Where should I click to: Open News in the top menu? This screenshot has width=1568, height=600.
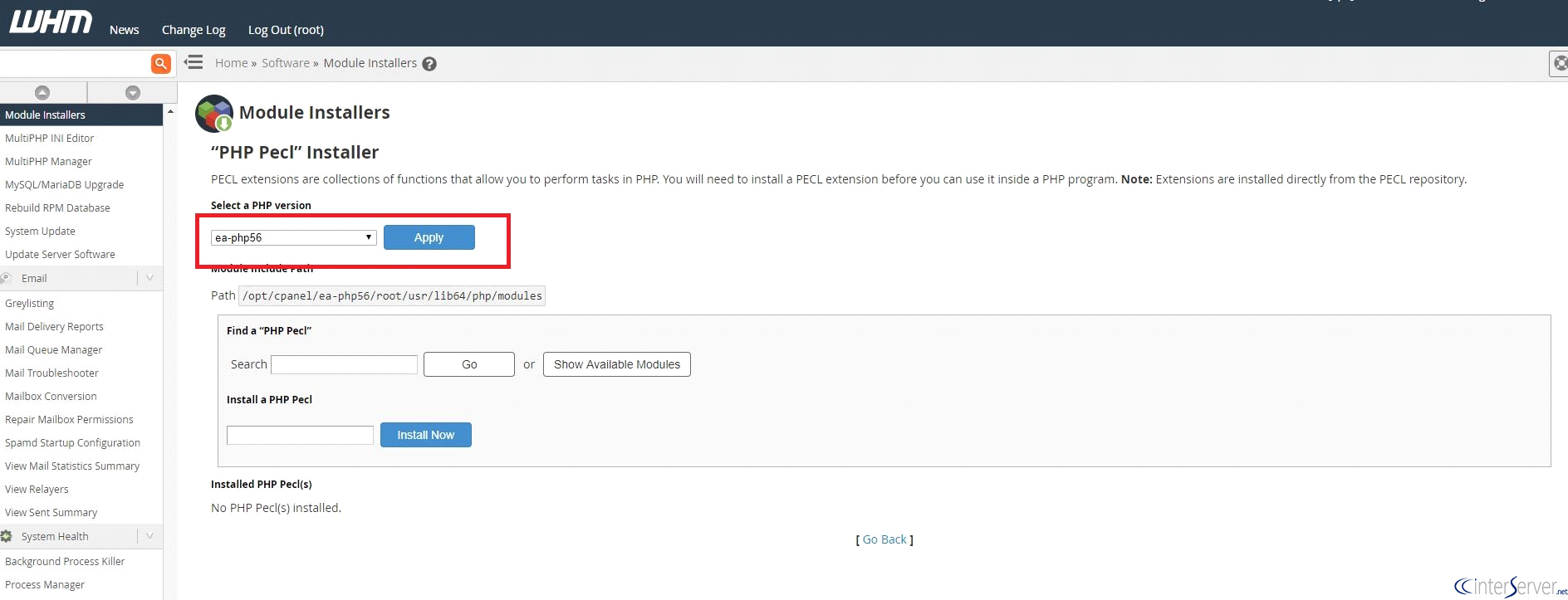(x=125, y=30)
